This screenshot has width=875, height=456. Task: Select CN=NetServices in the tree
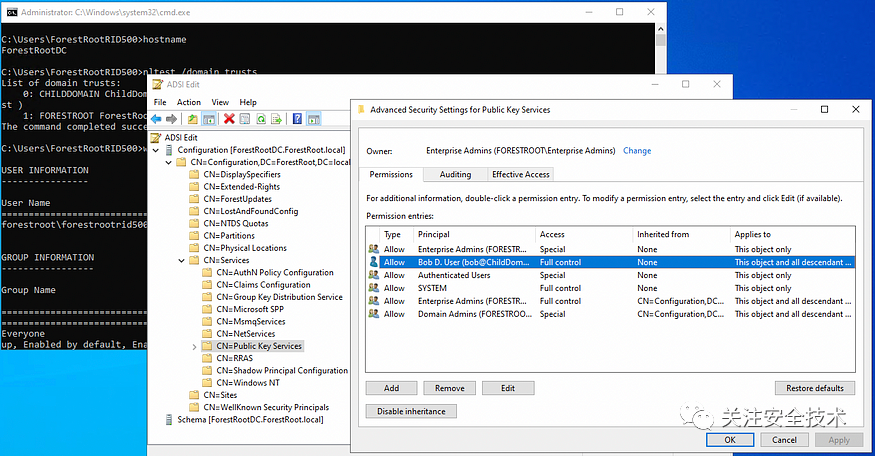(x=246, y=334)
